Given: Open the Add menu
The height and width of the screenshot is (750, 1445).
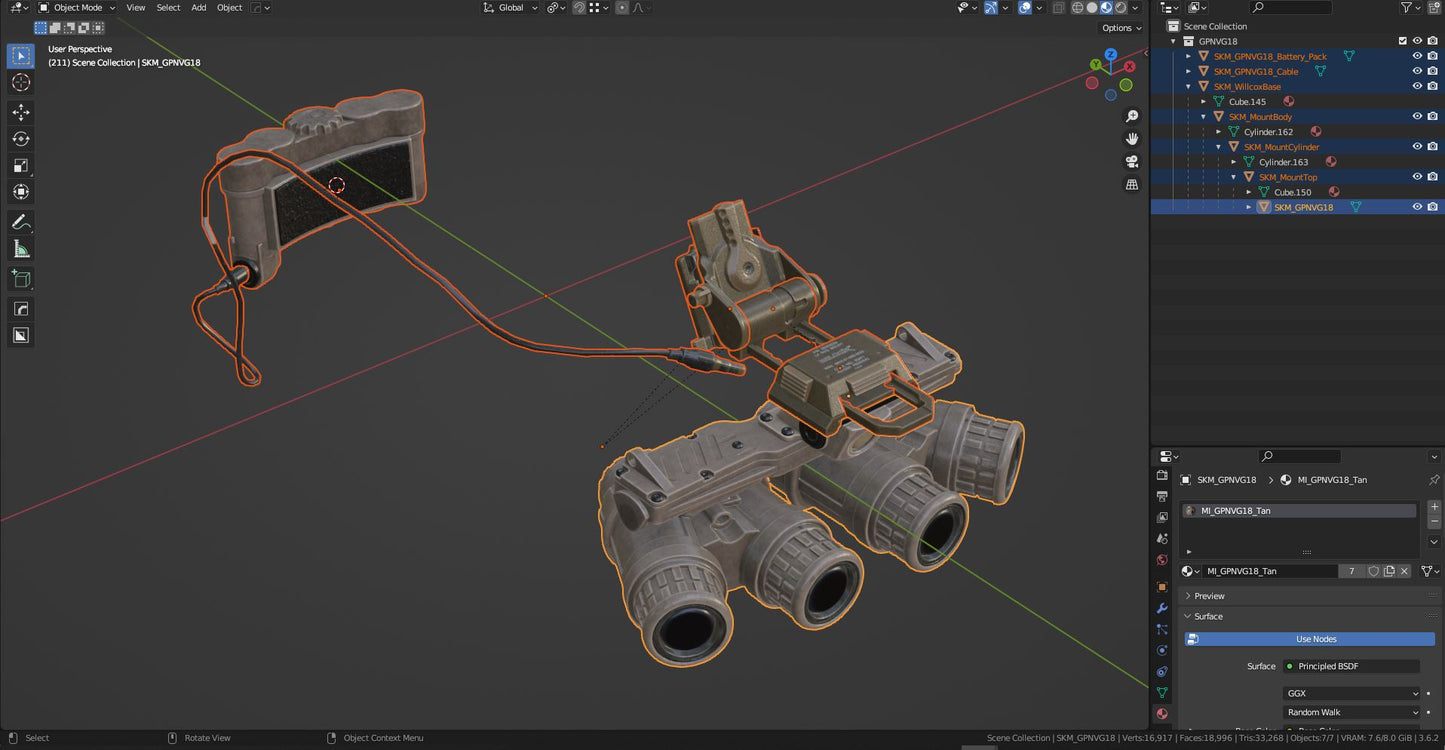Looking at the screenshot, I should coord(199,8).
